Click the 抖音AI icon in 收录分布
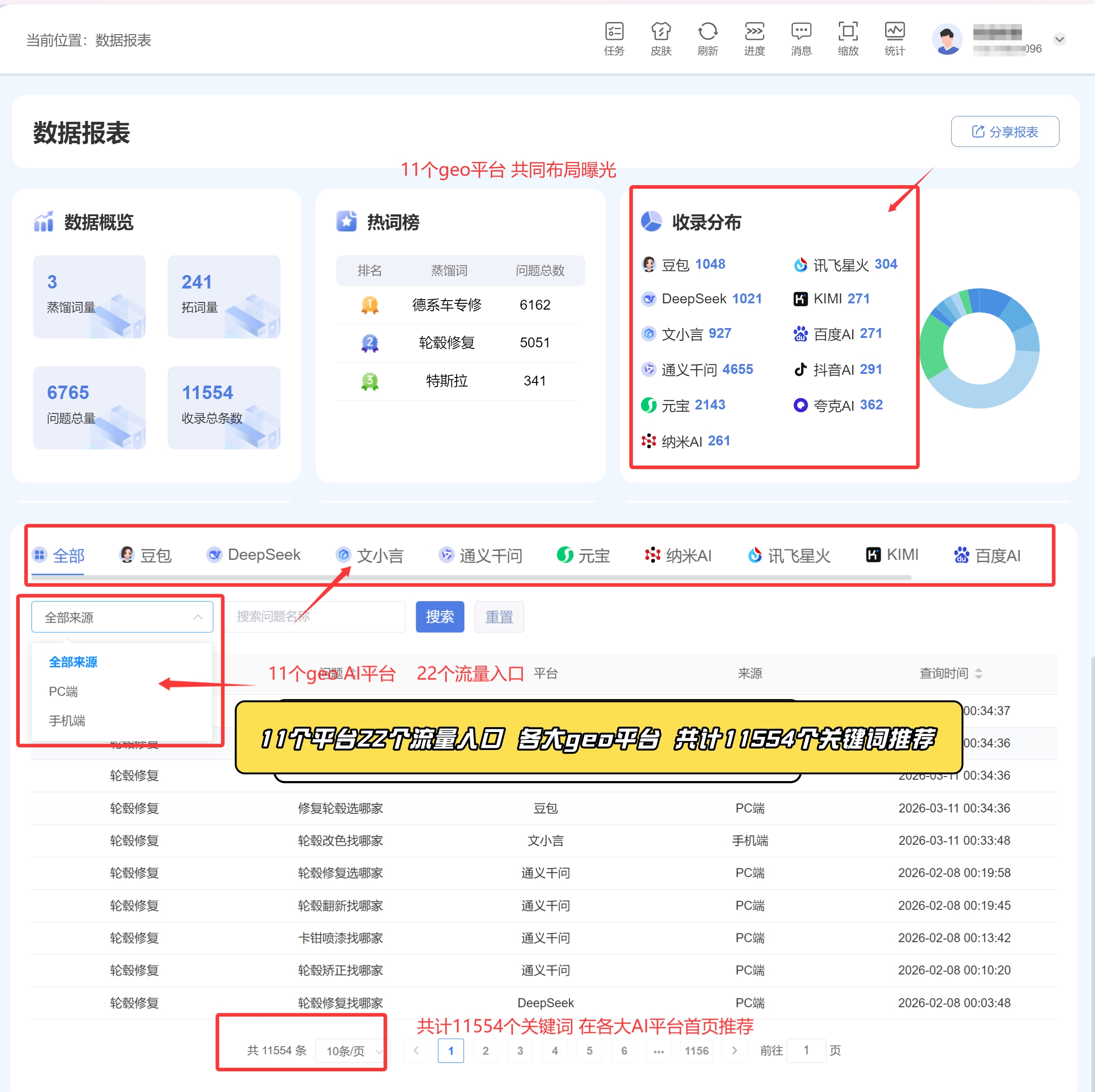Image resolution: width=1095 pixels, height=1092 pixels. [x=800, y=369]
